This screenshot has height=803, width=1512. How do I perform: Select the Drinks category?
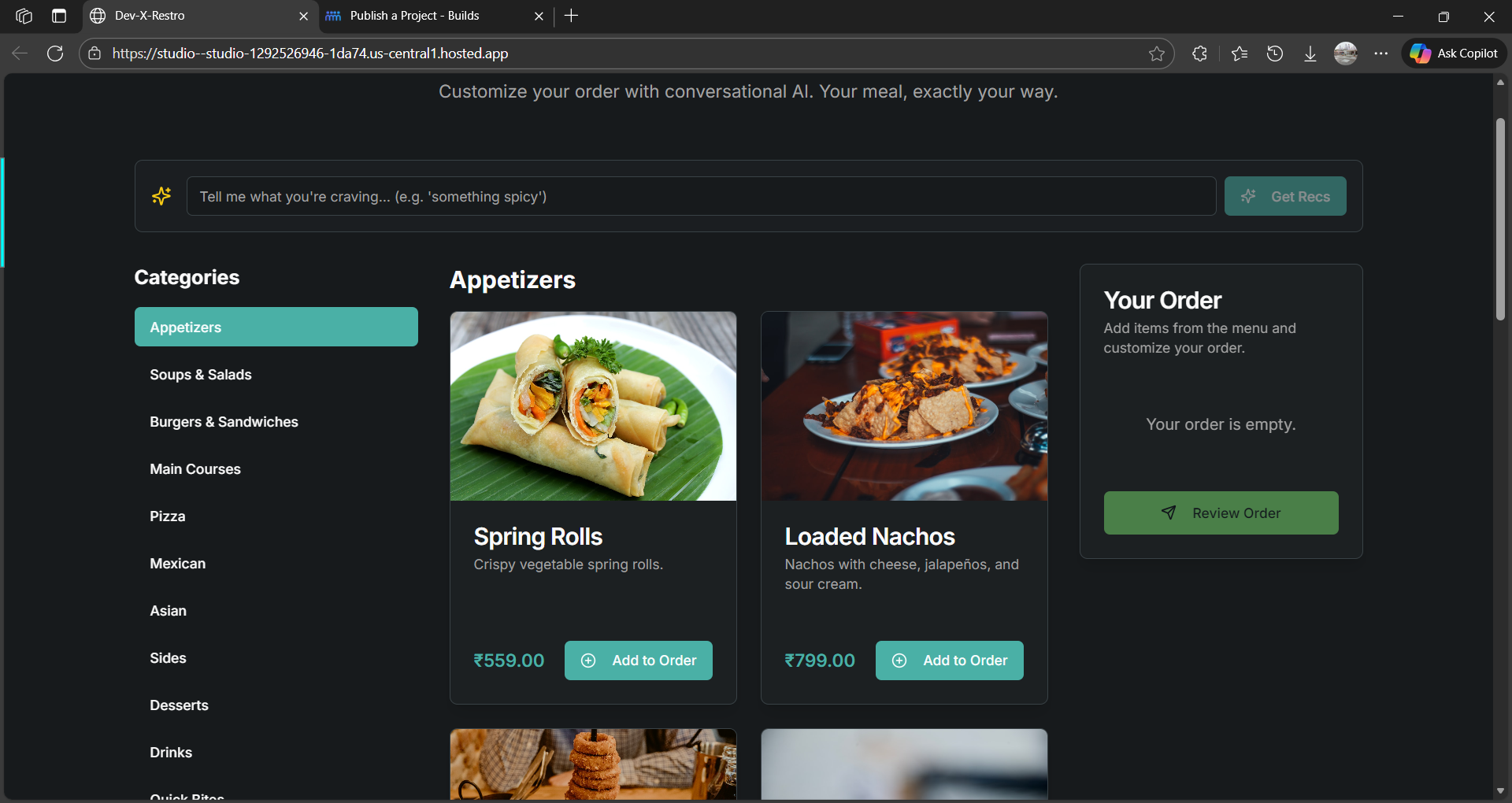point(276,753)
